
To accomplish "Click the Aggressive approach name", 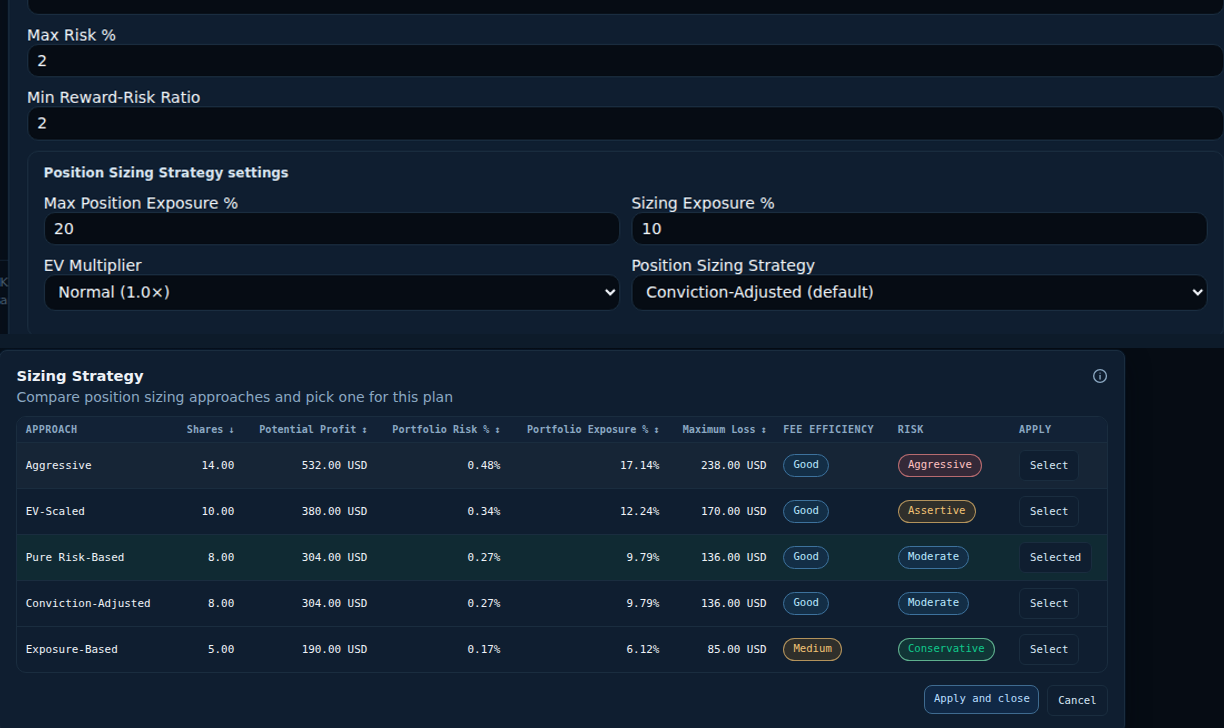I will pos(58,465).
